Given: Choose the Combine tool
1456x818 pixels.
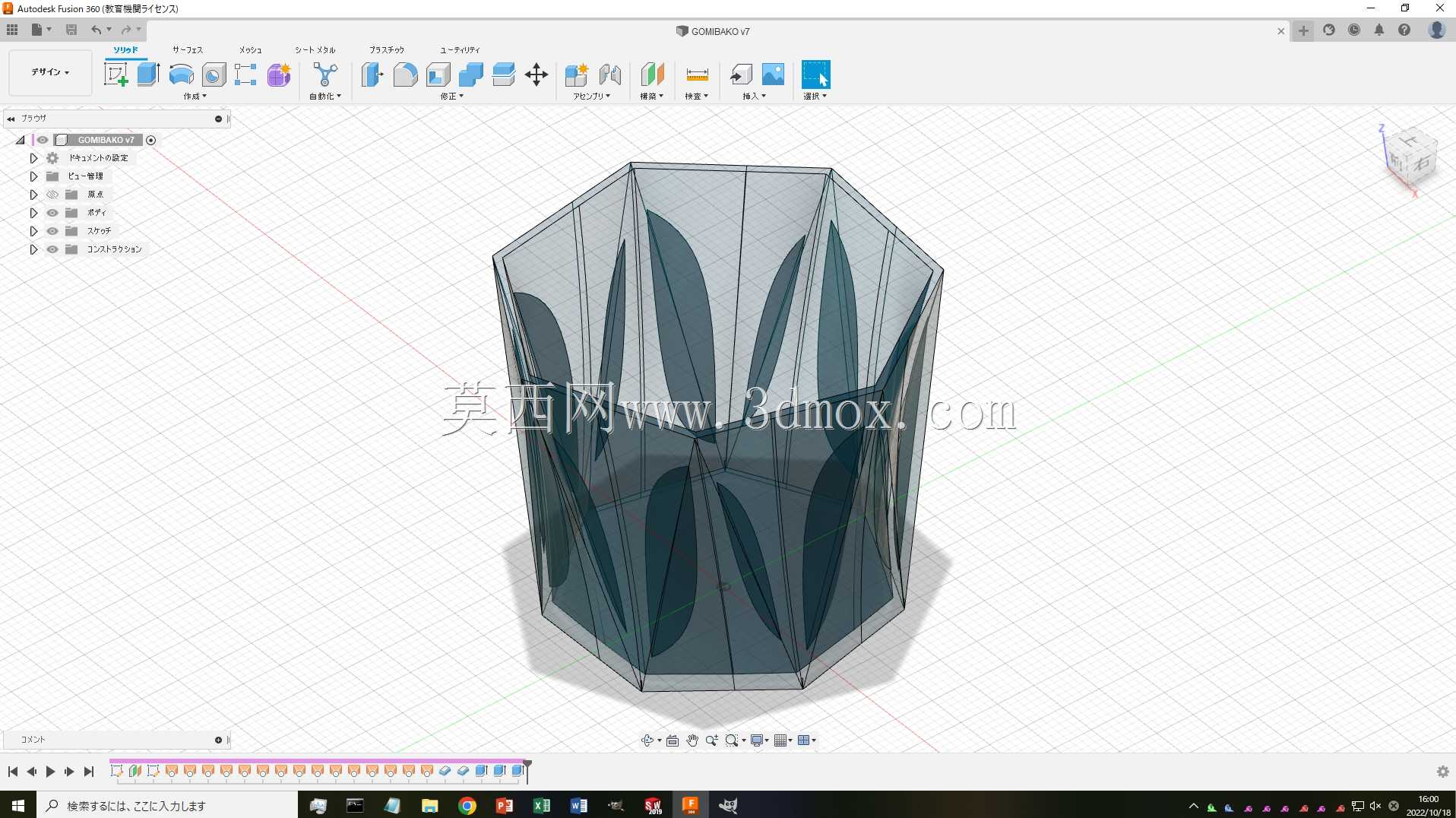Looking at the screenshot, I should pyautogui.click(x=471, y=75).
